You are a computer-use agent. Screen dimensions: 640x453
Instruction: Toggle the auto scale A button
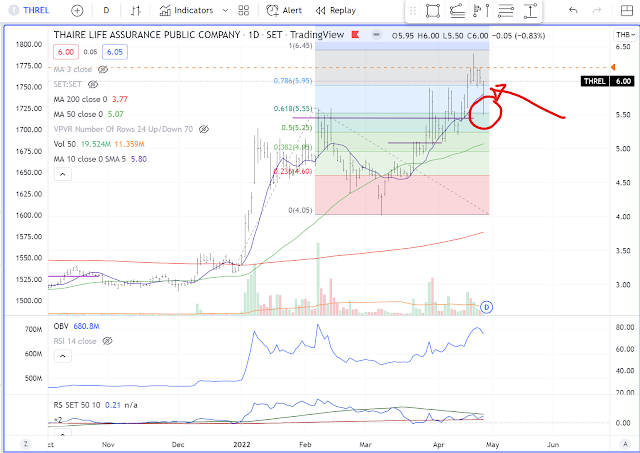(625, 444)
